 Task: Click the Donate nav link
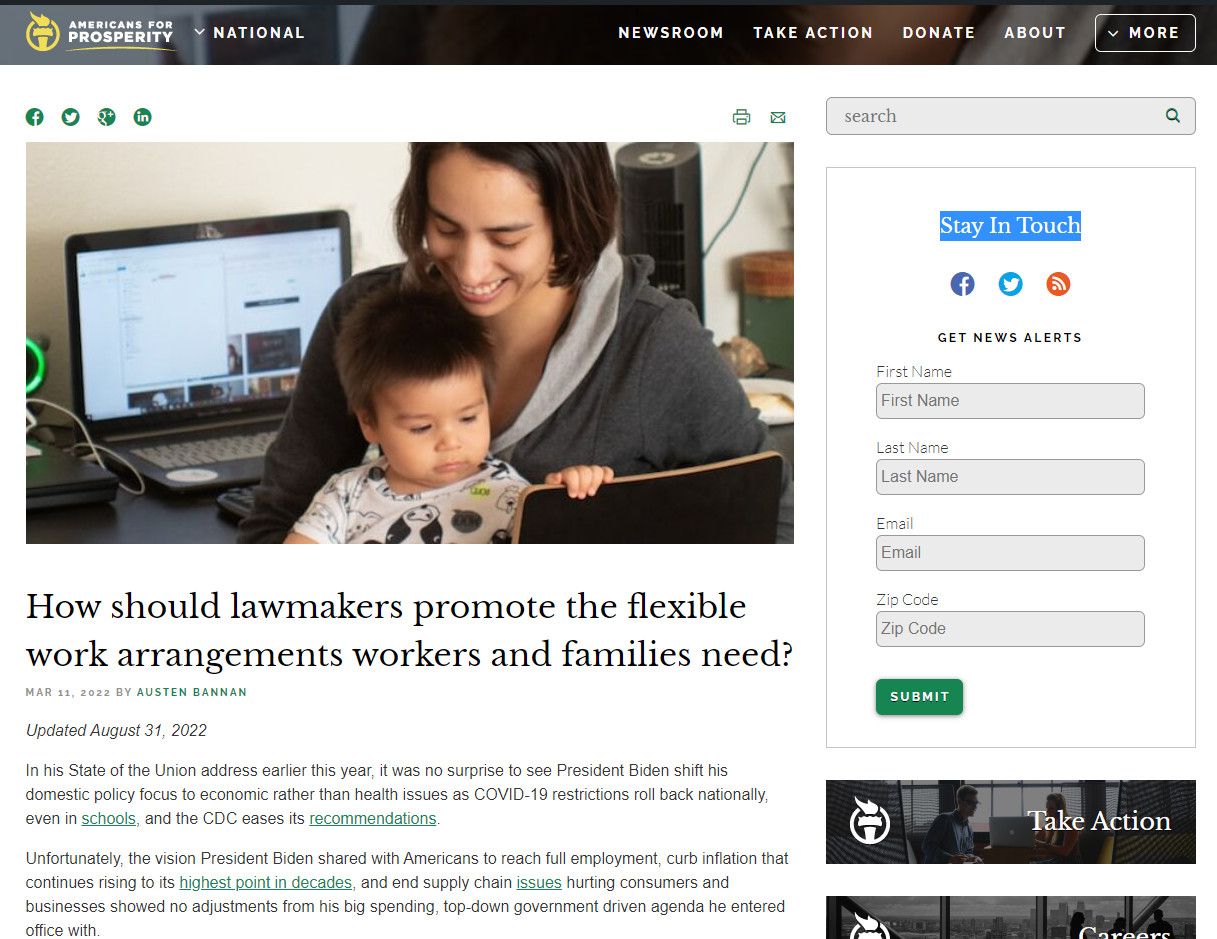click(x=939, y=33)
